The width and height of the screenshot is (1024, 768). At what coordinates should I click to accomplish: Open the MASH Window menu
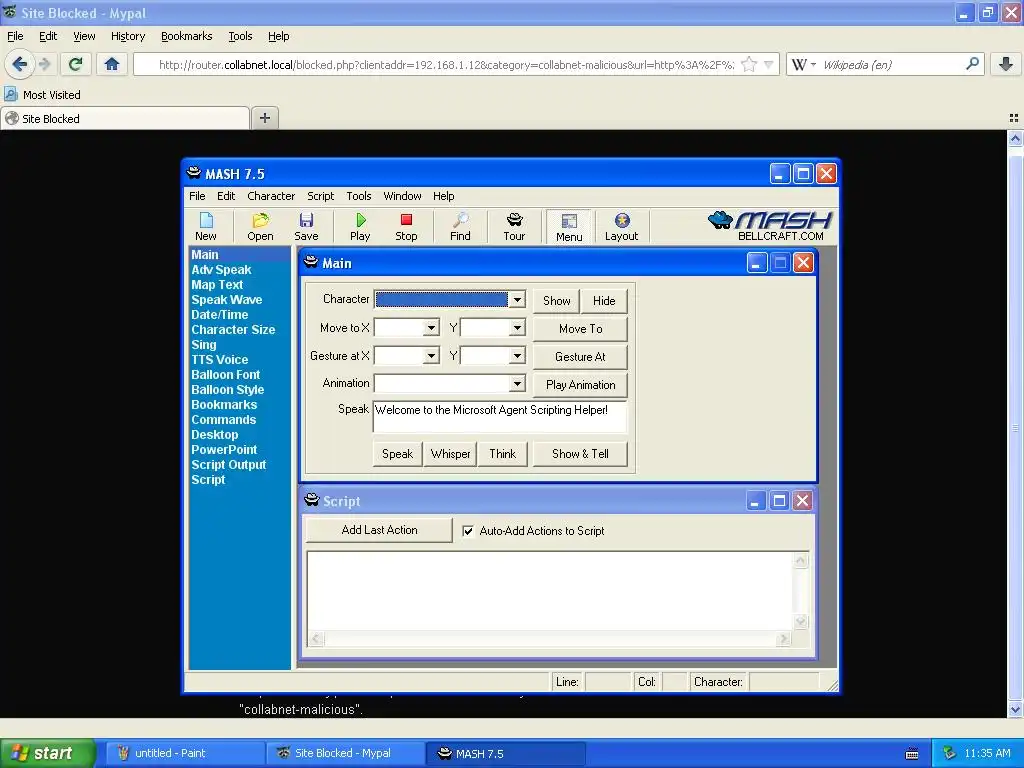pos(402,196)
